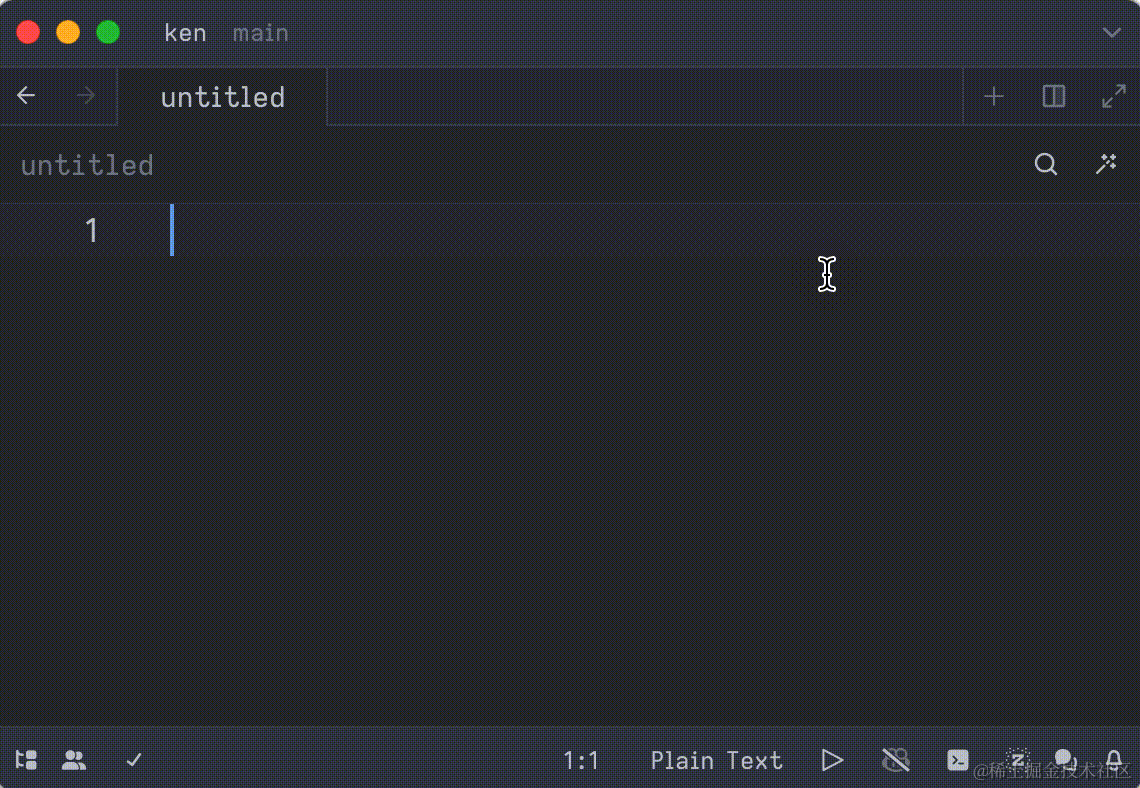Expand the title bar chevron menu

tap(1112, 33)
